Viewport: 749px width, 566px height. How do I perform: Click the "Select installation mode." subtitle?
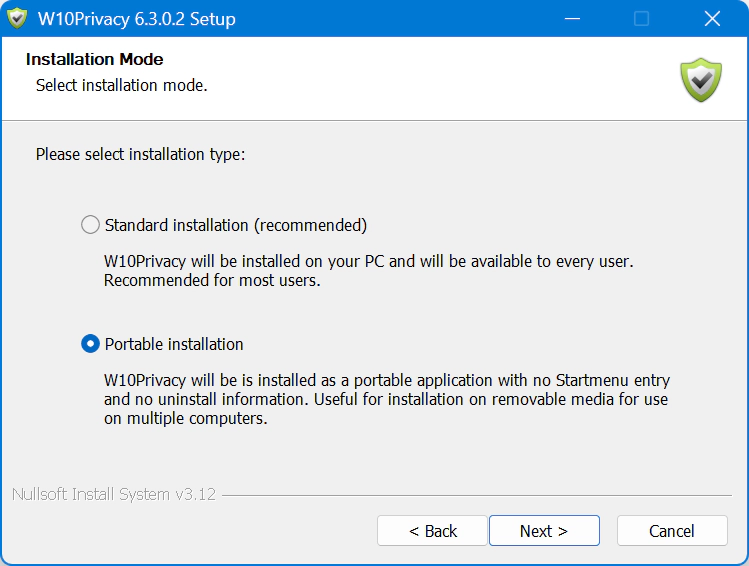(122, 85)
